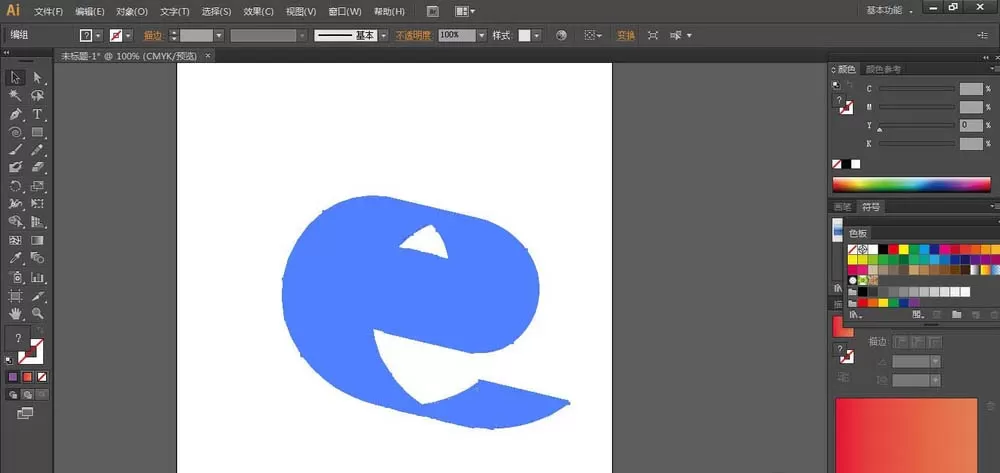This screenshot has width=1000, height=473.
Task: Click the Recolor Artwork wheel icon
Action: click(x=561, y=36)
